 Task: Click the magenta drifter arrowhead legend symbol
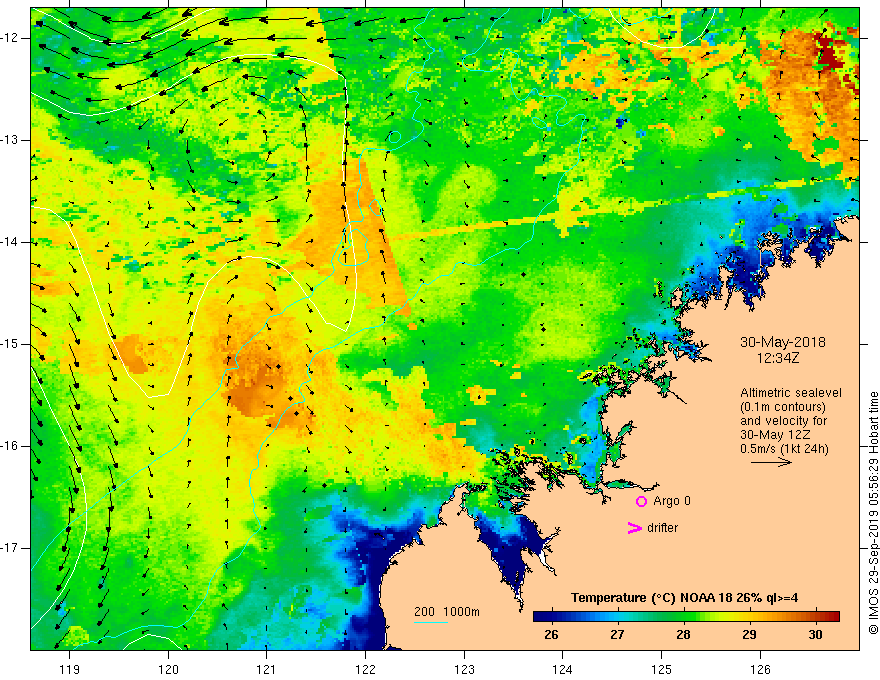point(634,528)
